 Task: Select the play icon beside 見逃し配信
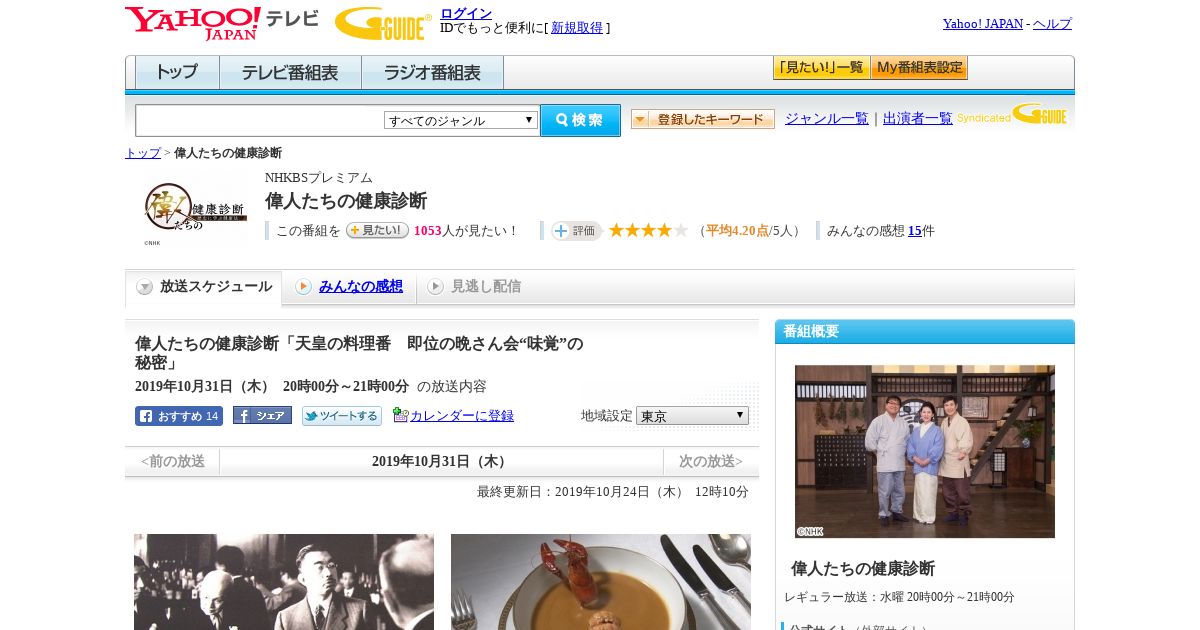coord(435,287)
